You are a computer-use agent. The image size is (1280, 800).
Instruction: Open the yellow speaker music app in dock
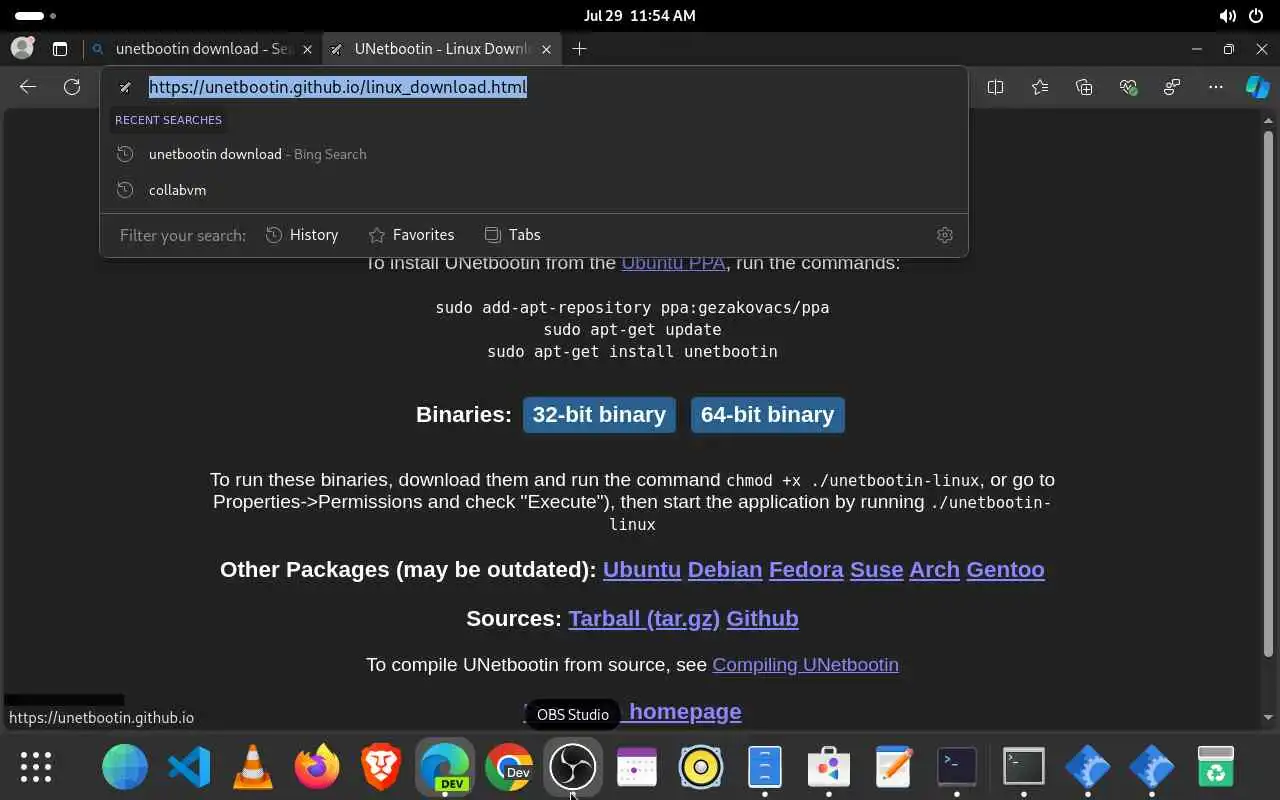click(x=701, y=767)
